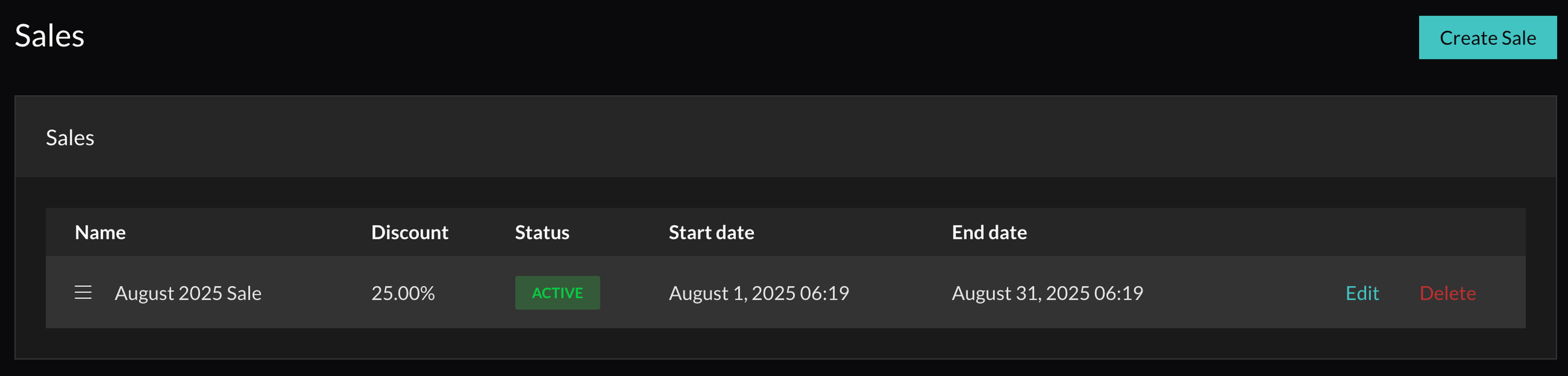Sort by the Discount column header
The height and width of the screenshot is (376, 1568).
click(410, 232)
